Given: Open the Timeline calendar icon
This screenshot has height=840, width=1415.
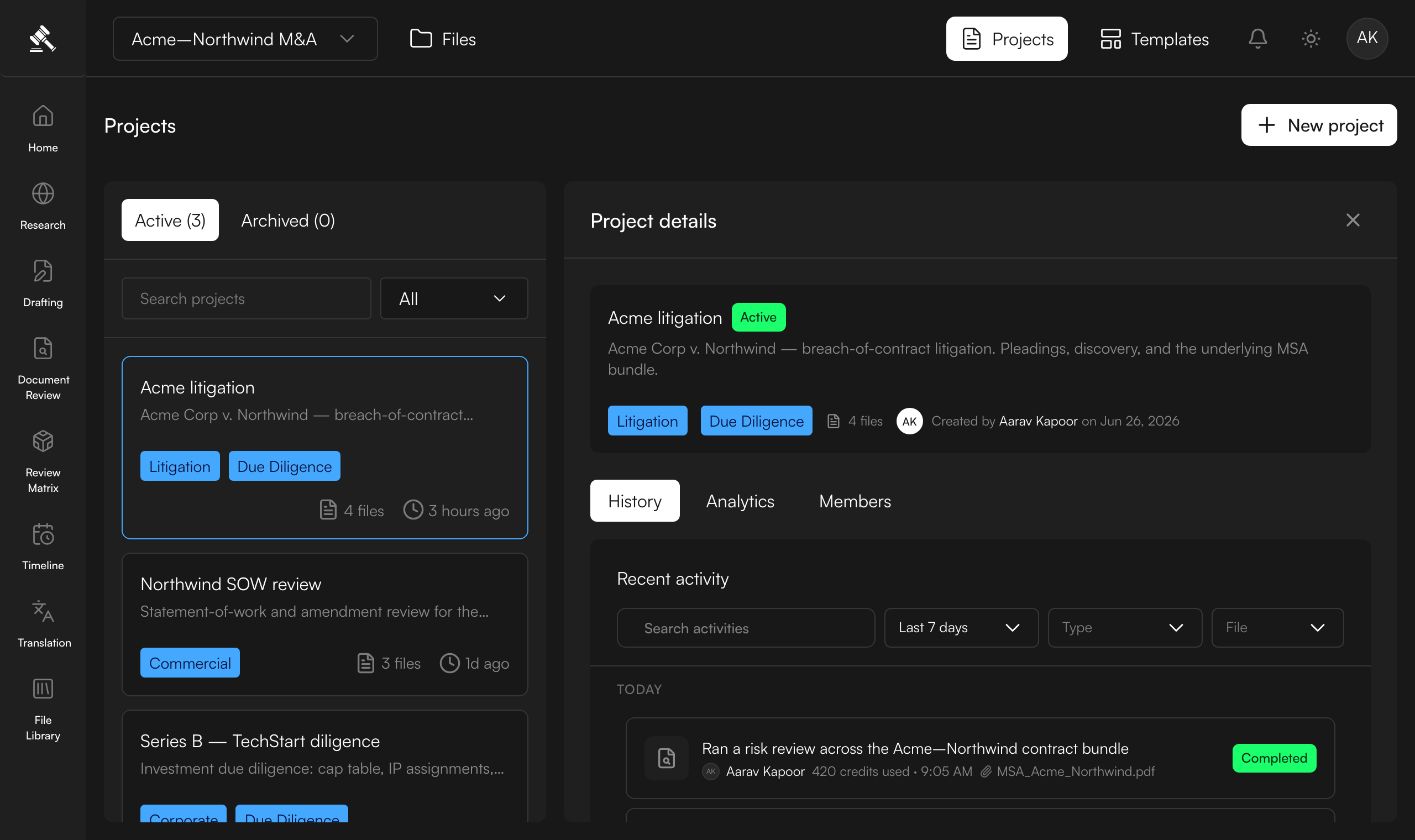Looking at the screenshot, I should (x=43, y=534).
